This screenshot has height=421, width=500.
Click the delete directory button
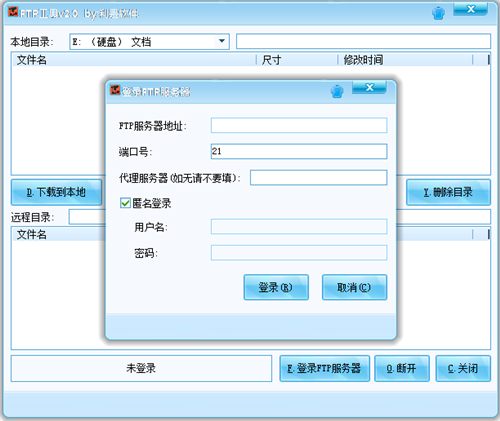(x=448, y=192)
